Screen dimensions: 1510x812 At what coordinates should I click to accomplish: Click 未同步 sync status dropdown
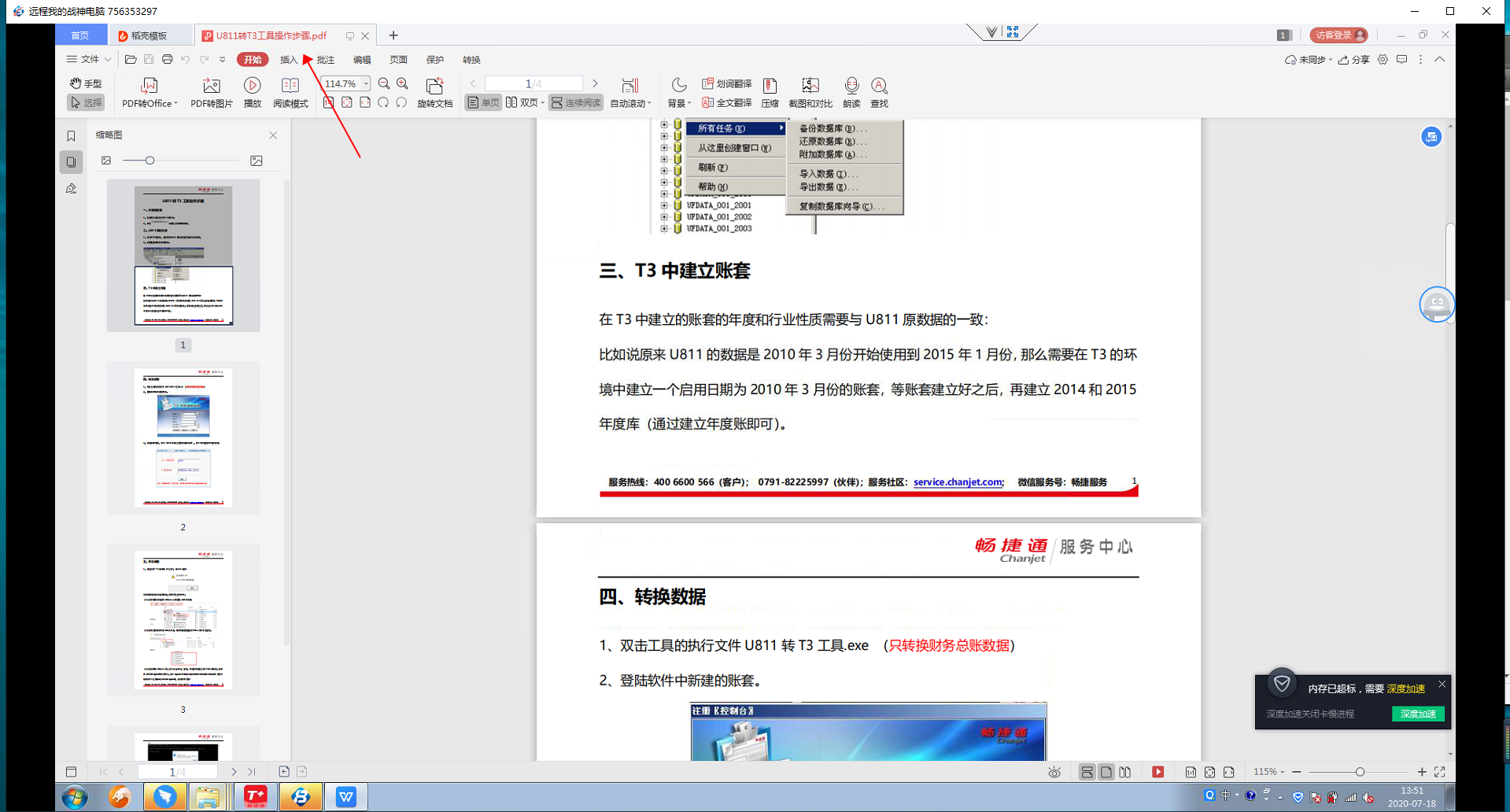coord(1308,60)
